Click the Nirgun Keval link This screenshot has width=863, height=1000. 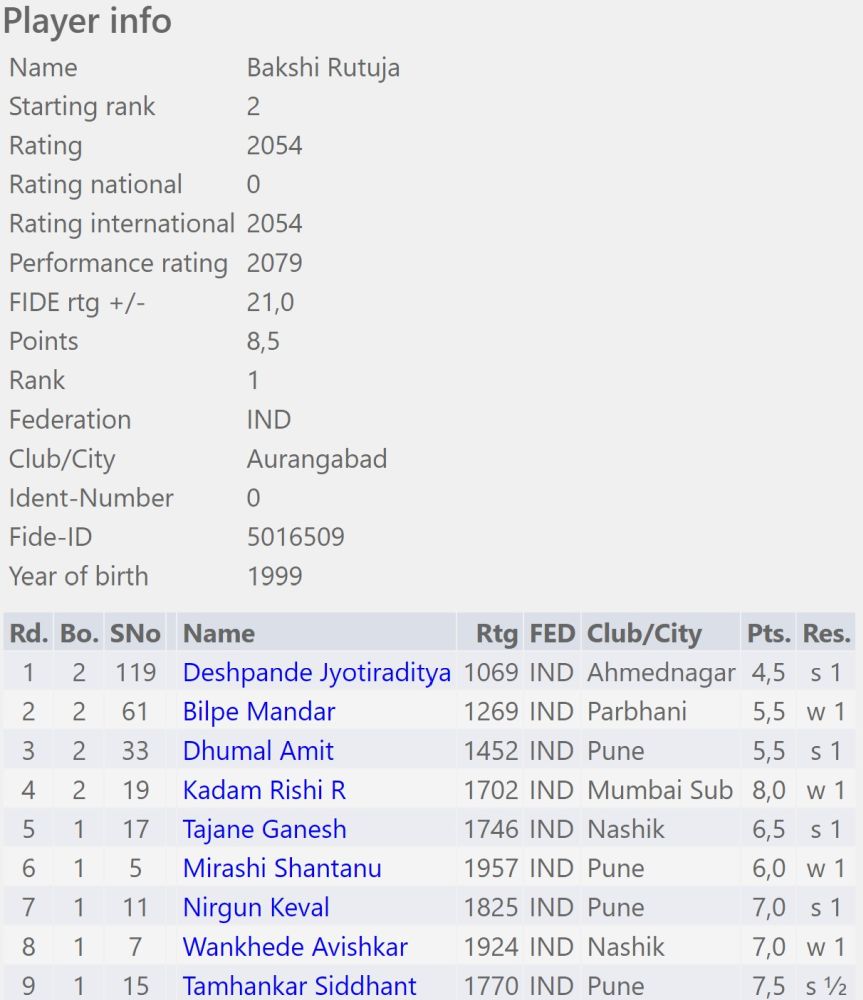(256, 907)
